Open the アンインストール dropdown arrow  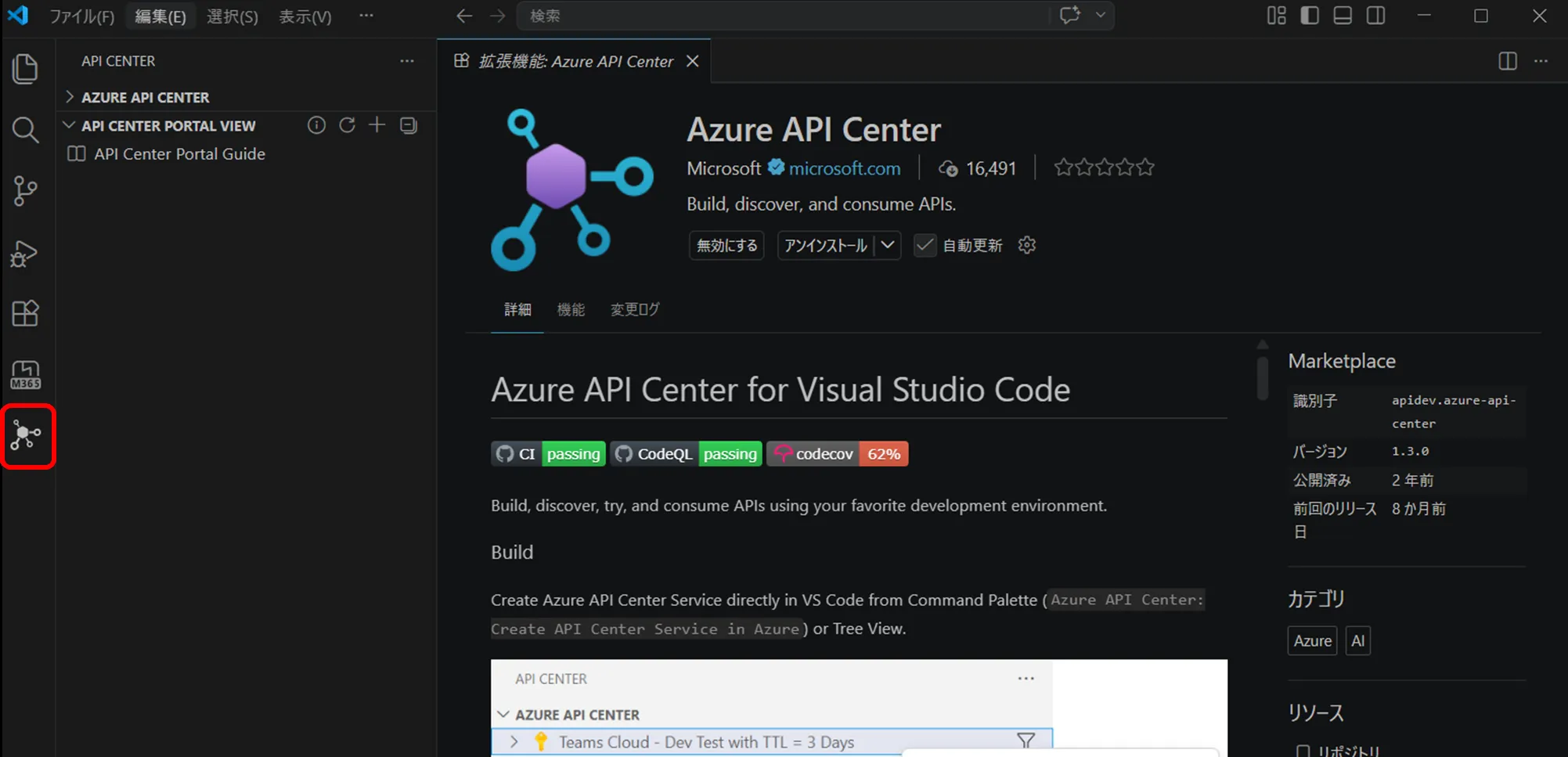[x=888, y=246]
